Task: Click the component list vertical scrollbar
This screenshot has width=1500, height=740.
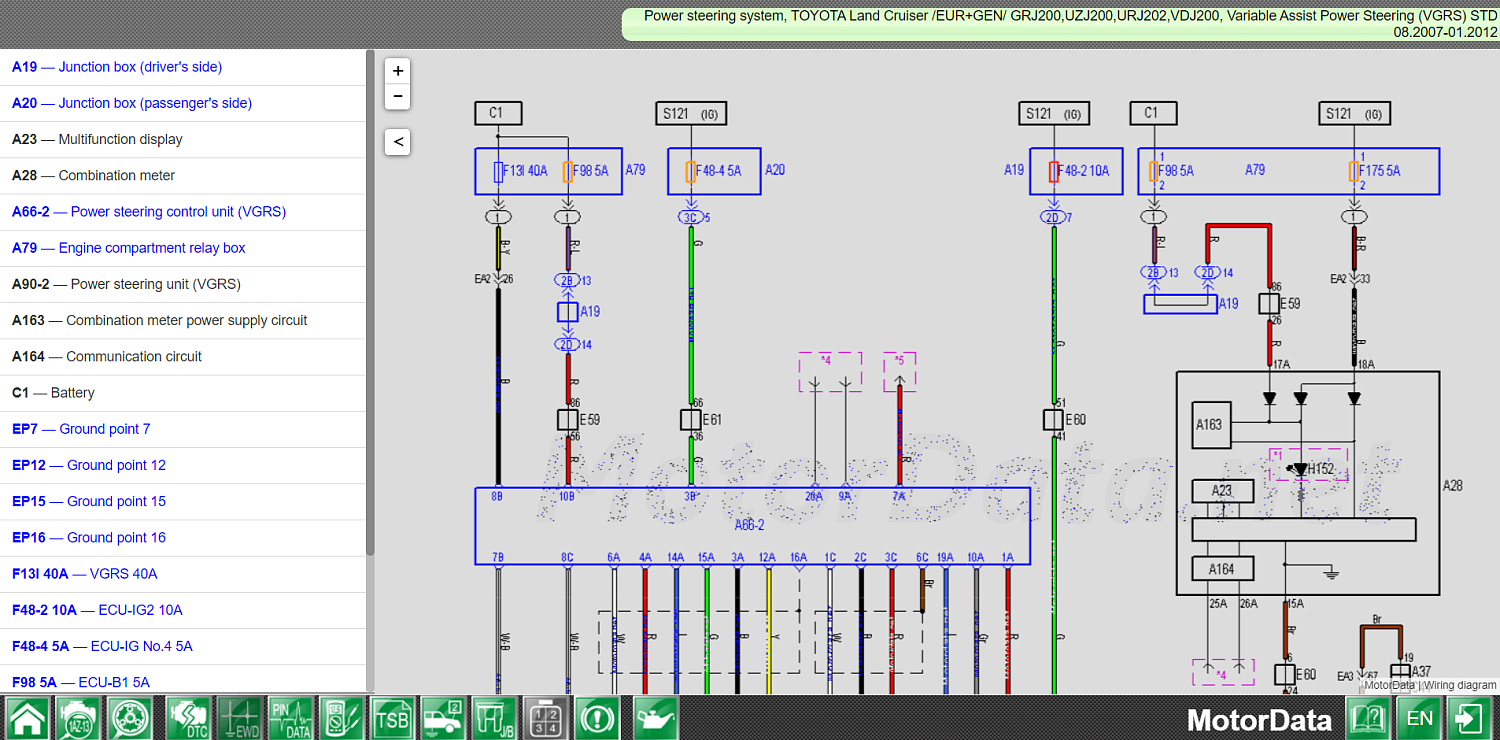Action: point(370,303)
